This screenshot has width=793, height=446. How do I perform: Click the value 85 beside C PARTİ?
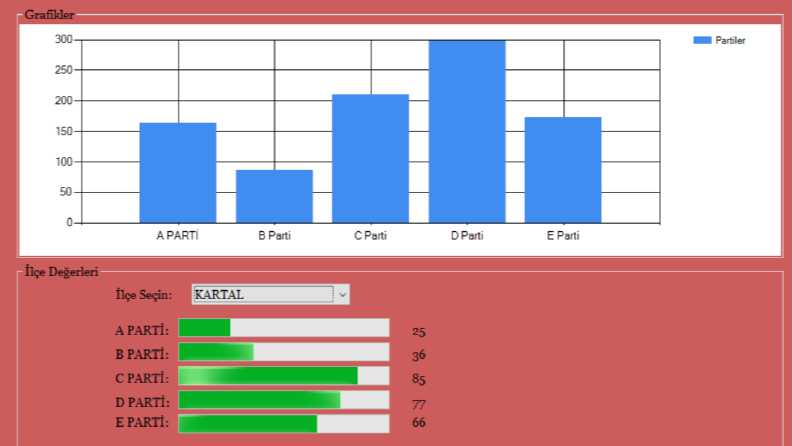click(x=419, y=379)
